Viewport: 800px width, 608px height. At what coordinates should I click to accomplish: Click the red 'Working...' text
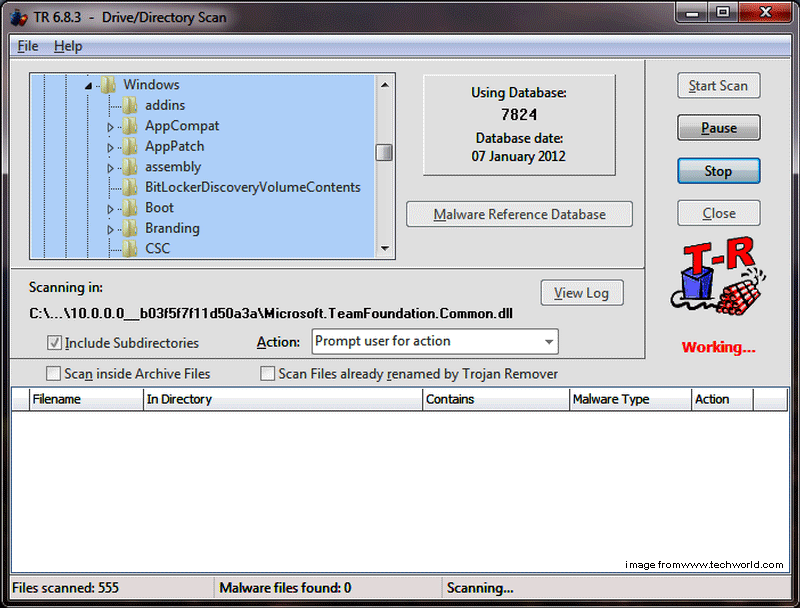pos(718,347)
